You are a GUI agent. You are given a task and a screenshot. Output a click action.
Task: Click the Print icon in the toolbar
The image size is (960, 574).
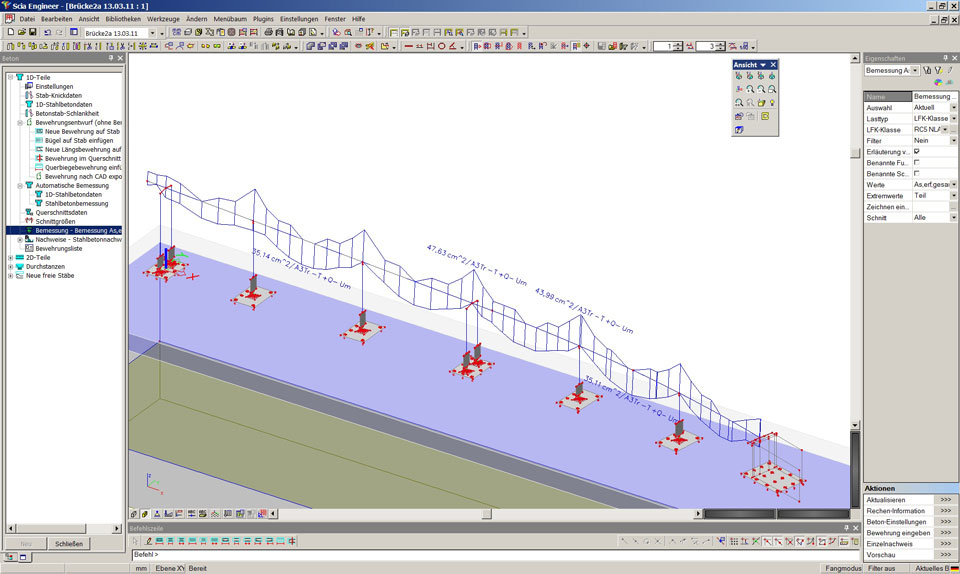click(x=269, y=32)
